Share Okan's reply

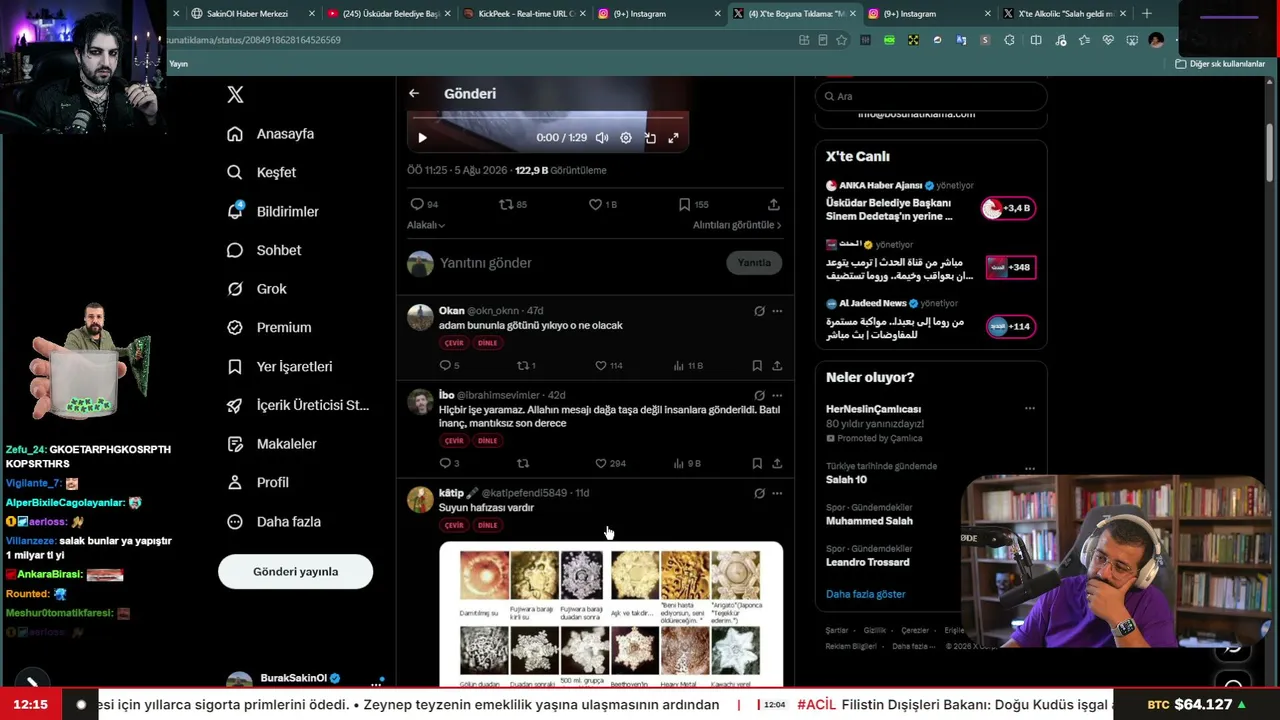[777, 366]
